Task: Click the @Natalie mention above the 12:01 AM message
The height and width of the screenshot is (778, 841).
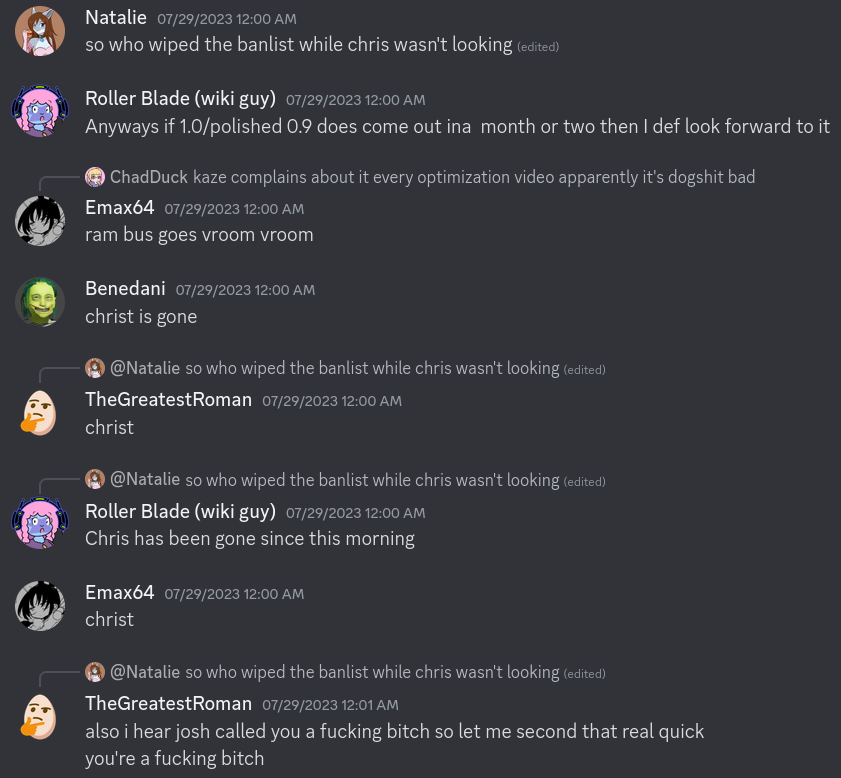Action: pos(145,672)
